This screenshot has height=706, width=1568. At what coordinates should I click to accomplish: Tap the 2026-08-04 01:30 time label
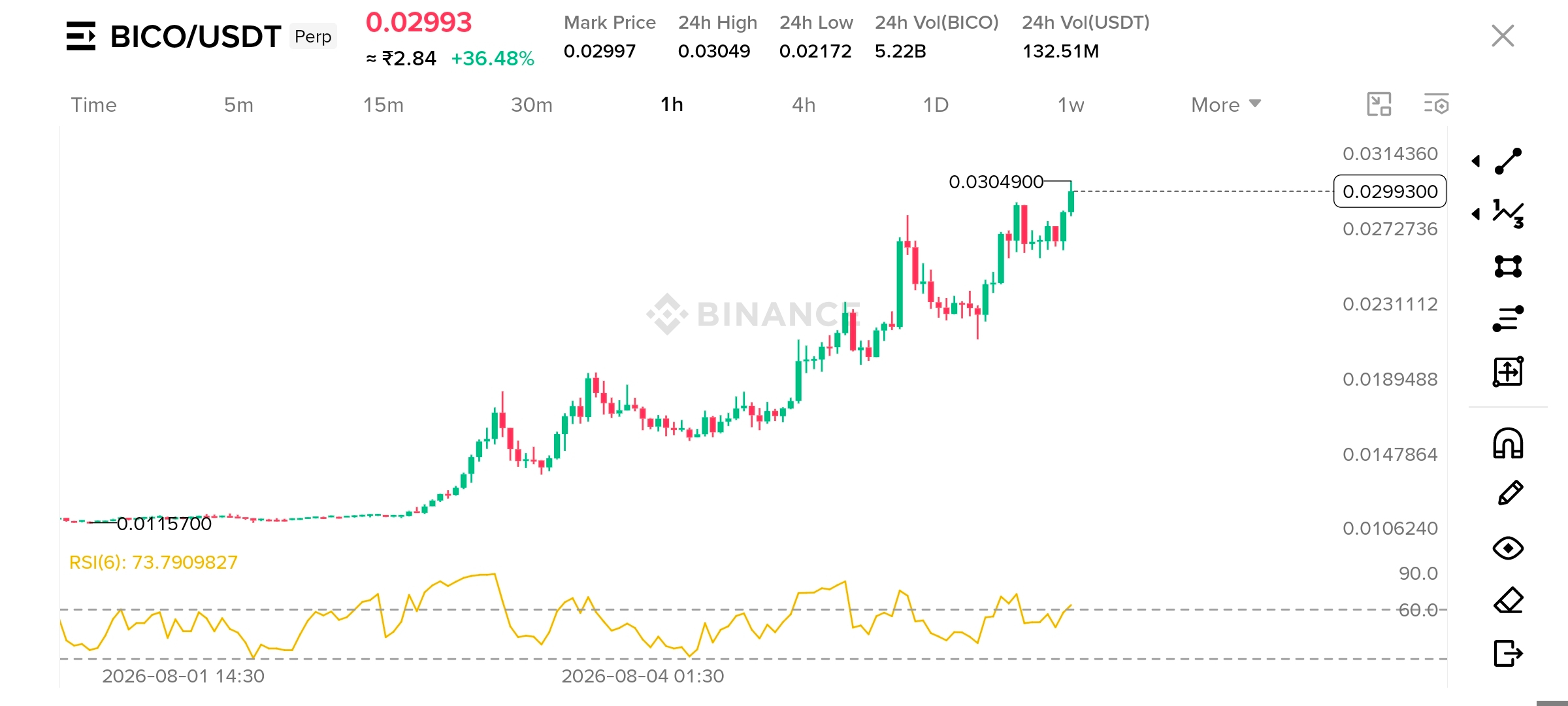tap(643, 676)
